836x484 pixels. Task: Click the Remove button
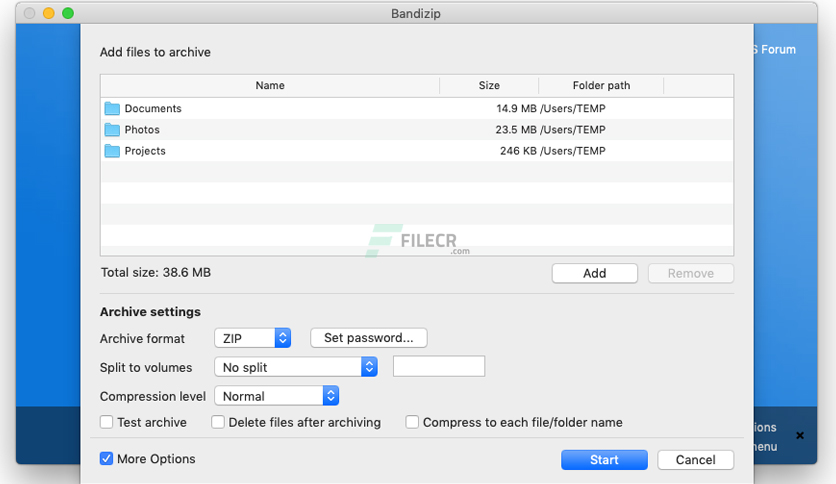pyautogui.click(x=691, y=273)
